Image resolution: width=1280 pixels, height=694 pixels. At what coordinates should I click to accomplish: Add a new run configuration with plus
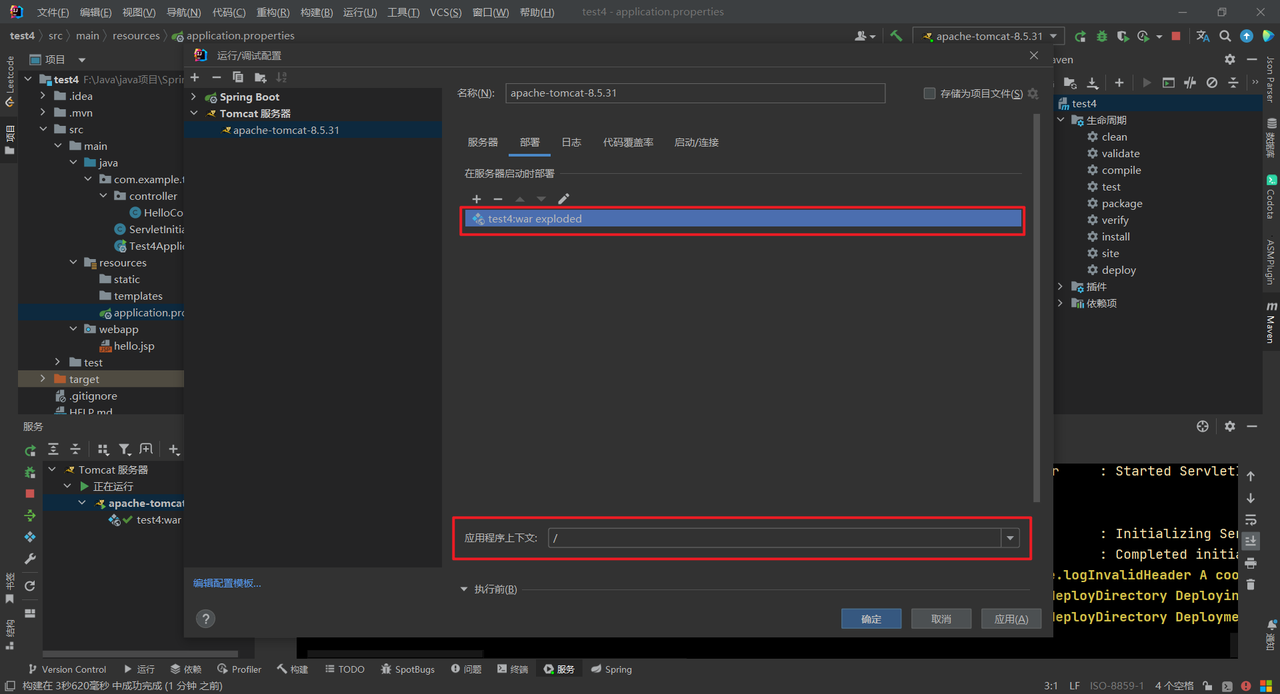(195, 77)
